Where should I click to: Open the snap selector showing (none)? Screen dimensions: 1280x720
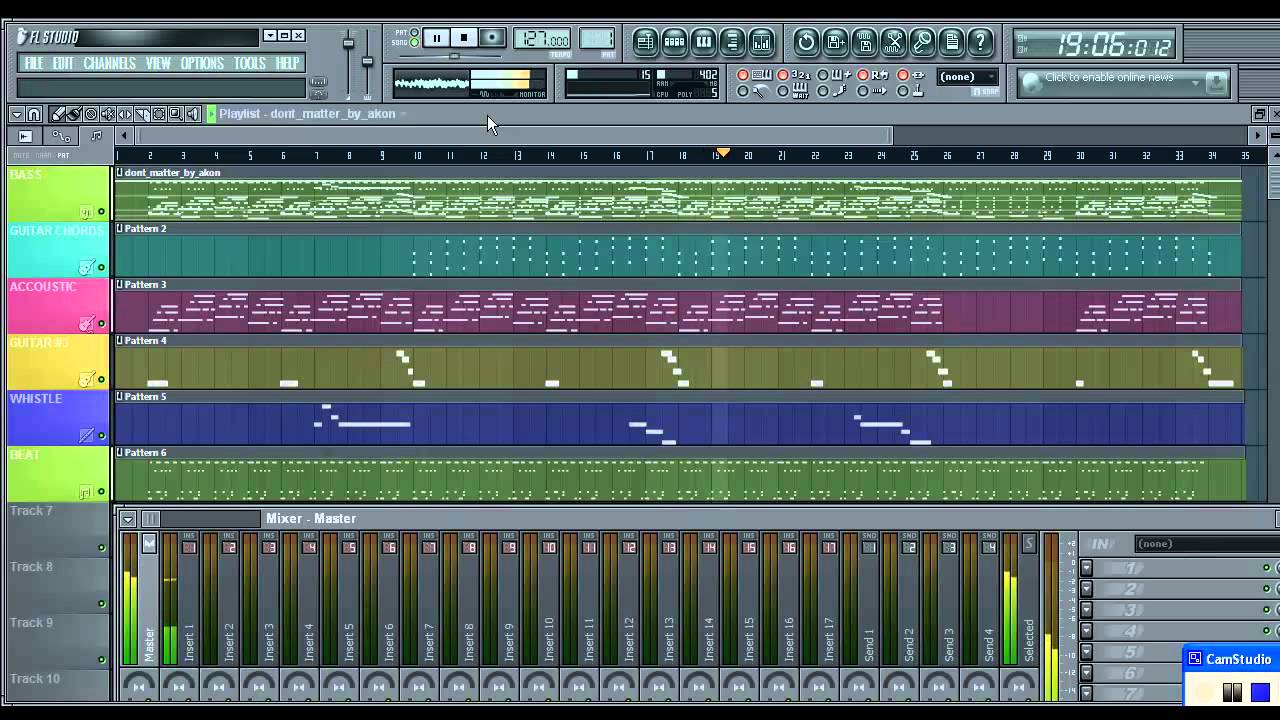coord(966,77)
